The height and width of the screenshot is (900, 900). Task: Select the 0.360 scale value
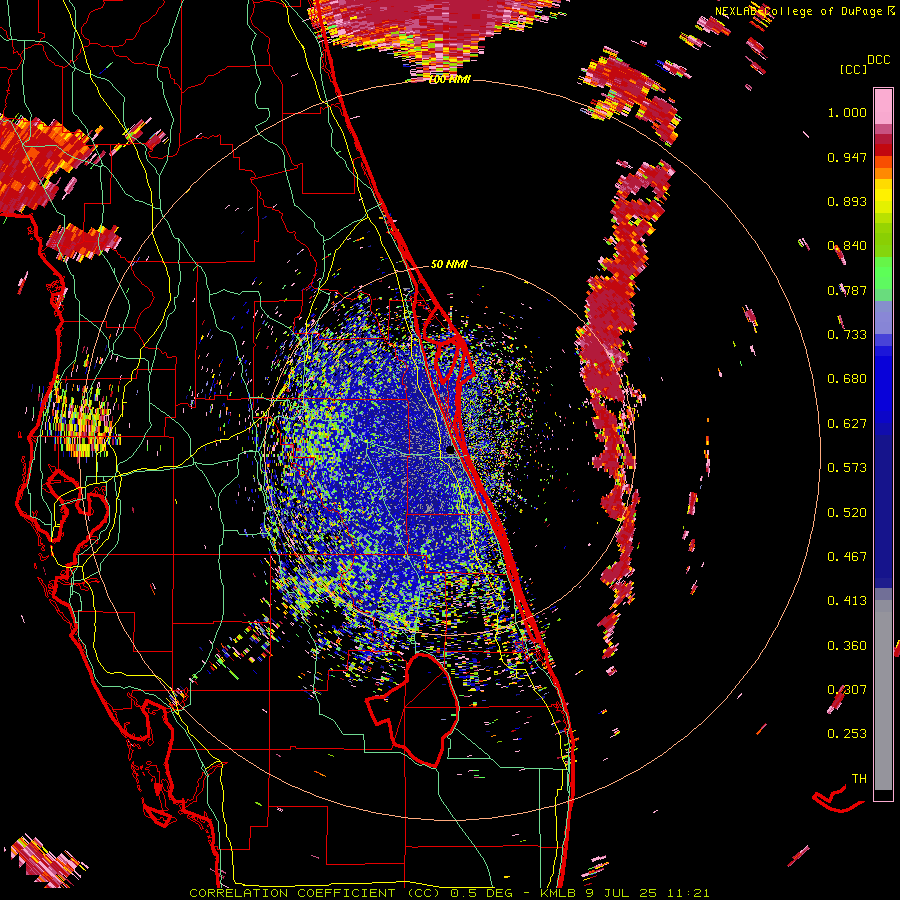point(847,646)
